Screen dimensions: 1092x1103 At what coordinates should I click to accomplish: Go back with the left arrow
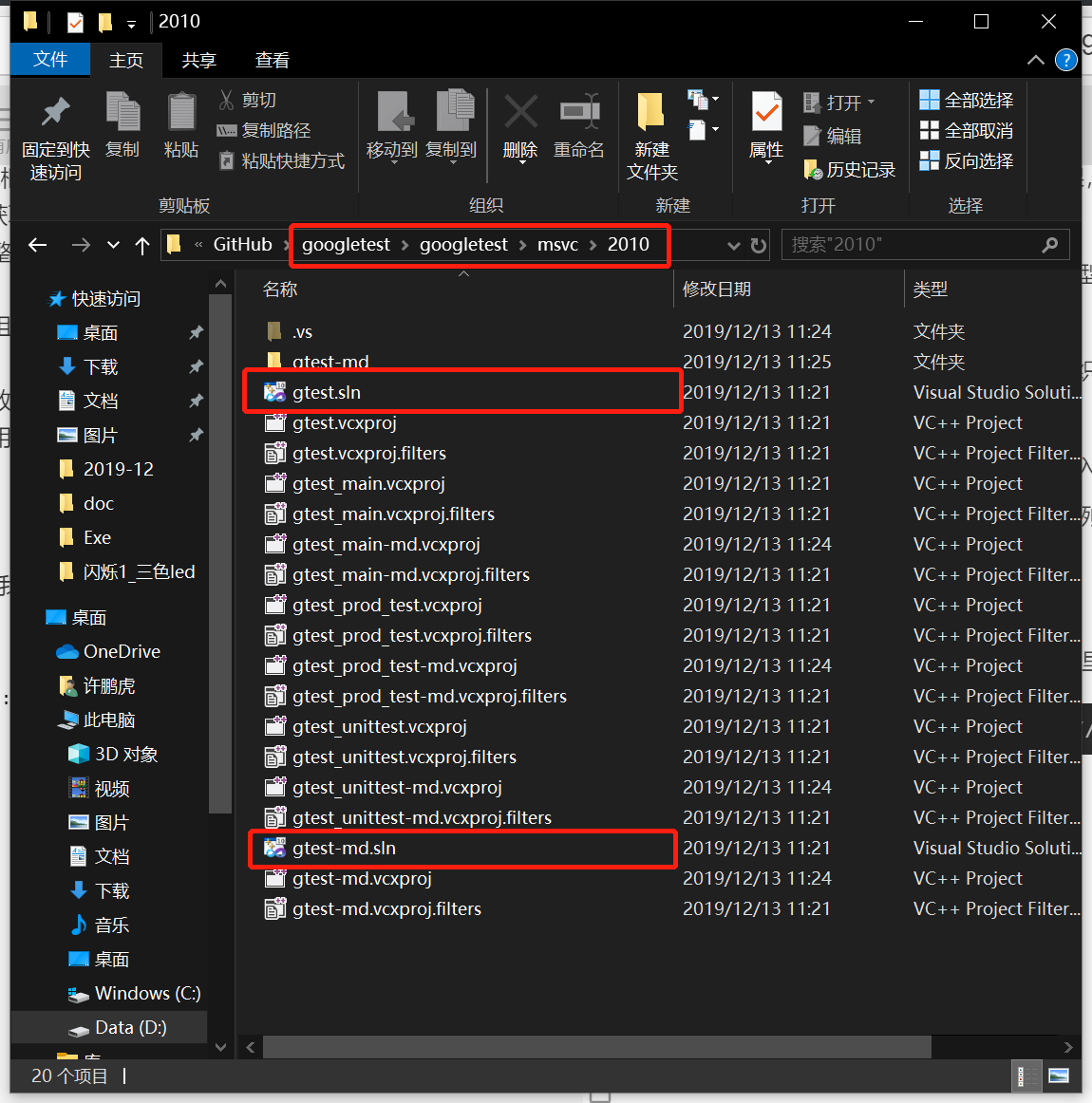[38, 245]
